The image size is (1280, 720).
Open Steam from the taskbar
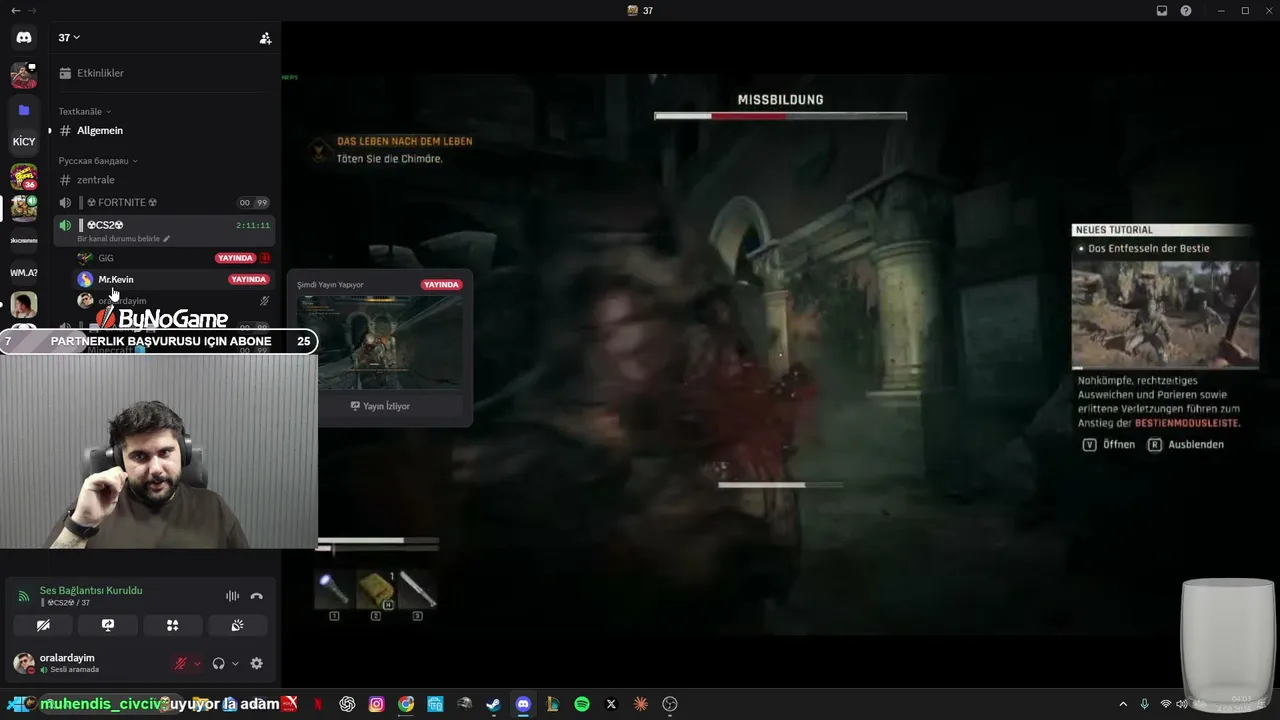493,704
